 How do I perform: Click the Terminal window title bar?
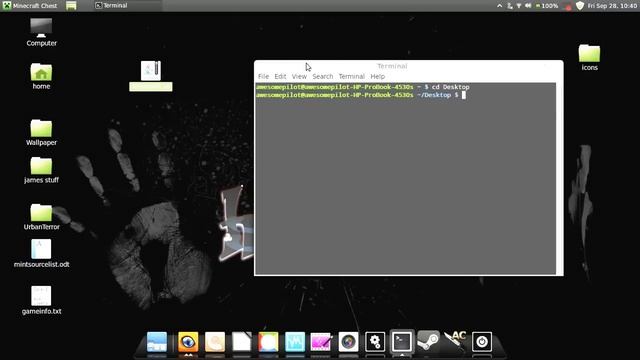pyautogui.click(x=409, y=66)
